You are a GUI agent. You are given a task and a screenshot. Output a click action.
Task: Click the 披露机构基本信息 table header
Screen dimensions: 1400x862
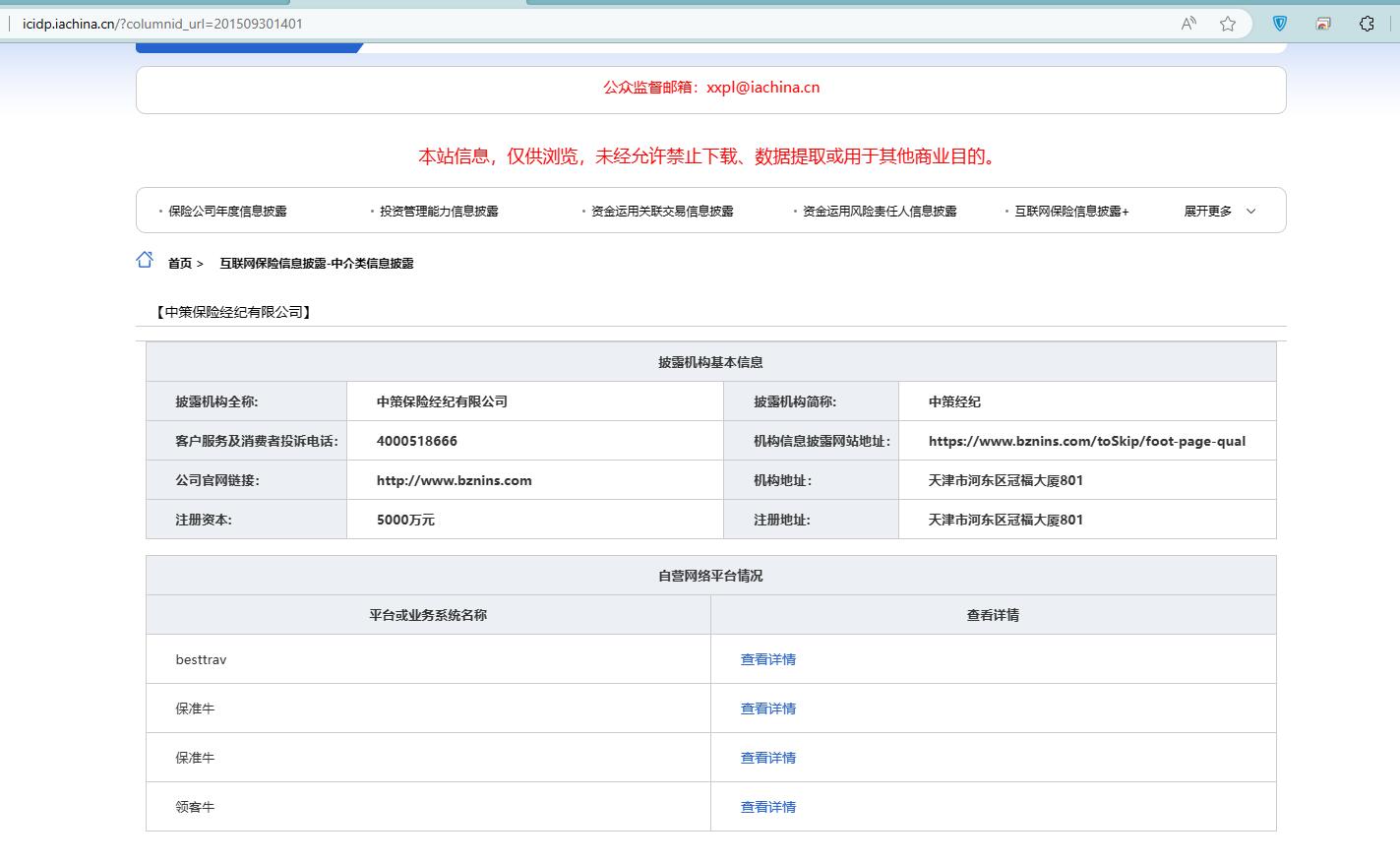pyautogui.click(x=710, y=362)
